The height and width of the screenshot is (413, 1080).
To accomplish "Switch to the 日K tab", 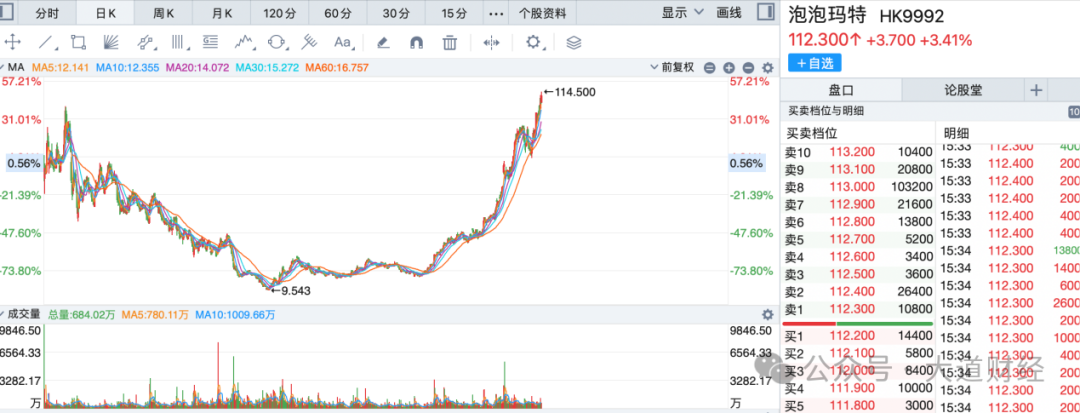I will coord(105,12).
